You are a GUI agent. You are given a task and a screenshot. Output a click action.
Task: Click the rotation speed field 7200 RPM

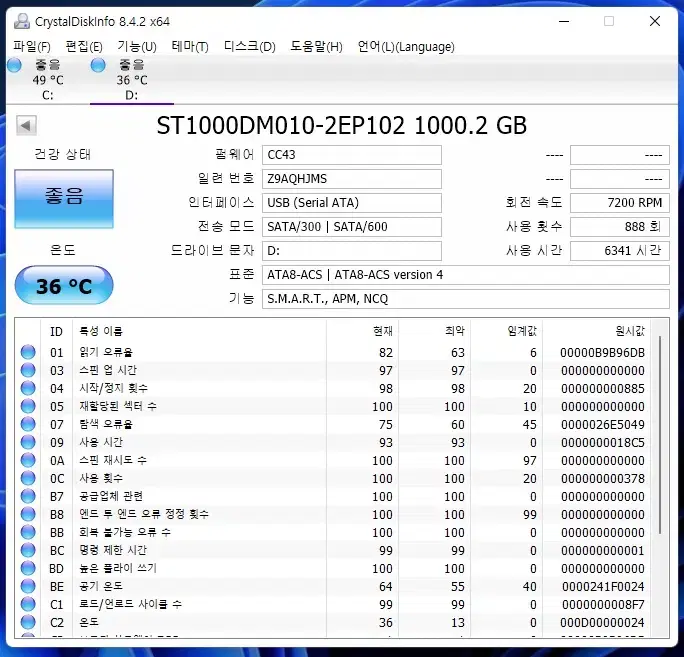click(619, 203)
